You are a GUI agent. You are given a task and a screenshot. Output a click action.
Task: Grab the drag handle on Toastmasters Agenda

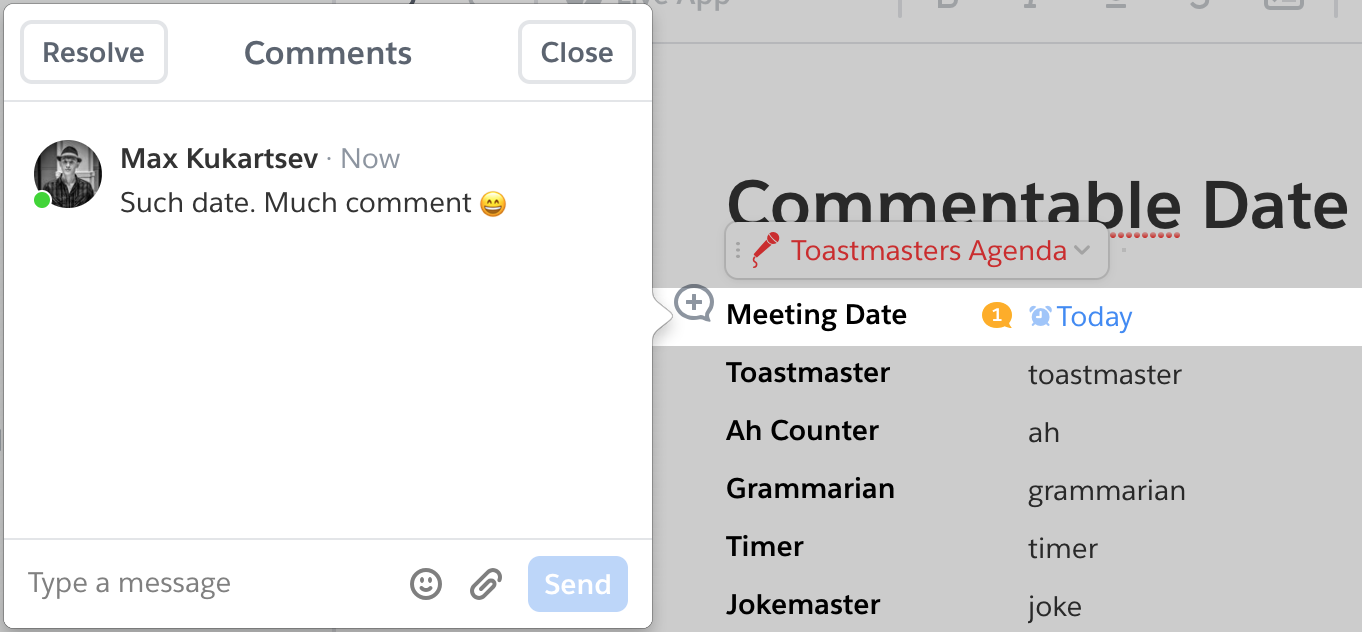click(738, 250)
